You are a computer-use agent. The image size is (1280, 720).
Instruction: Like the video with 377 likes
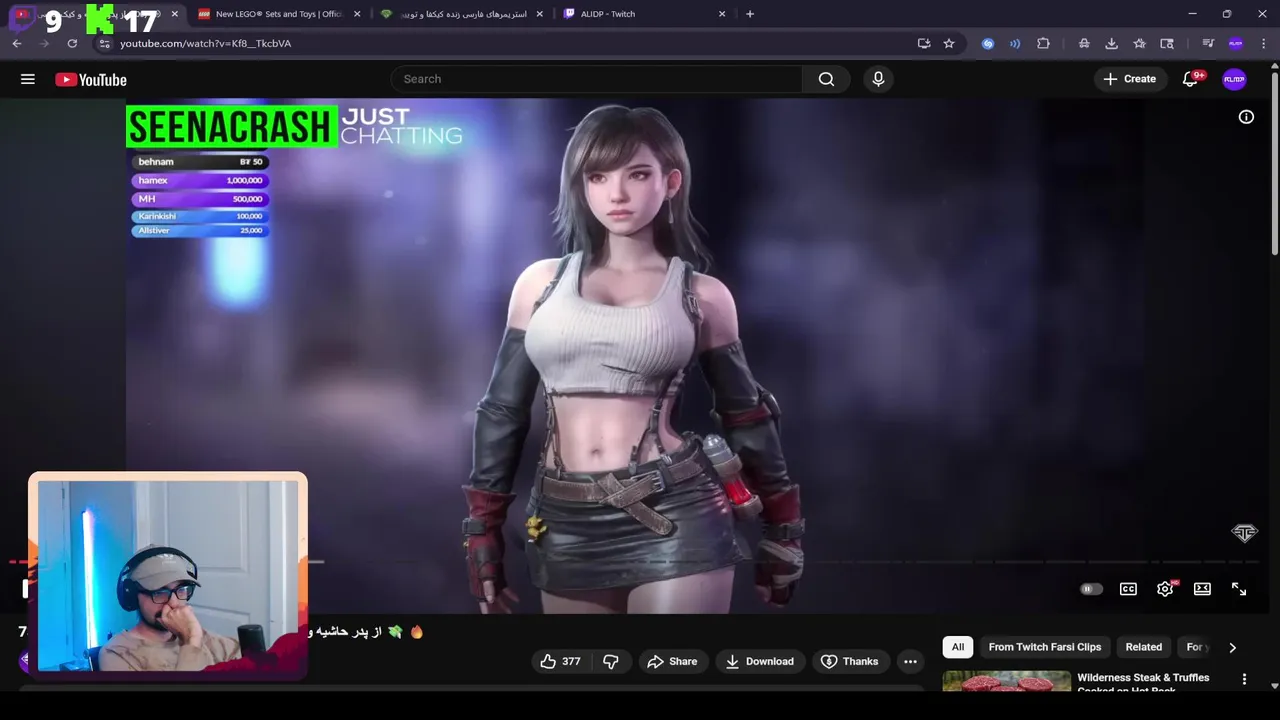pos(560,661)
